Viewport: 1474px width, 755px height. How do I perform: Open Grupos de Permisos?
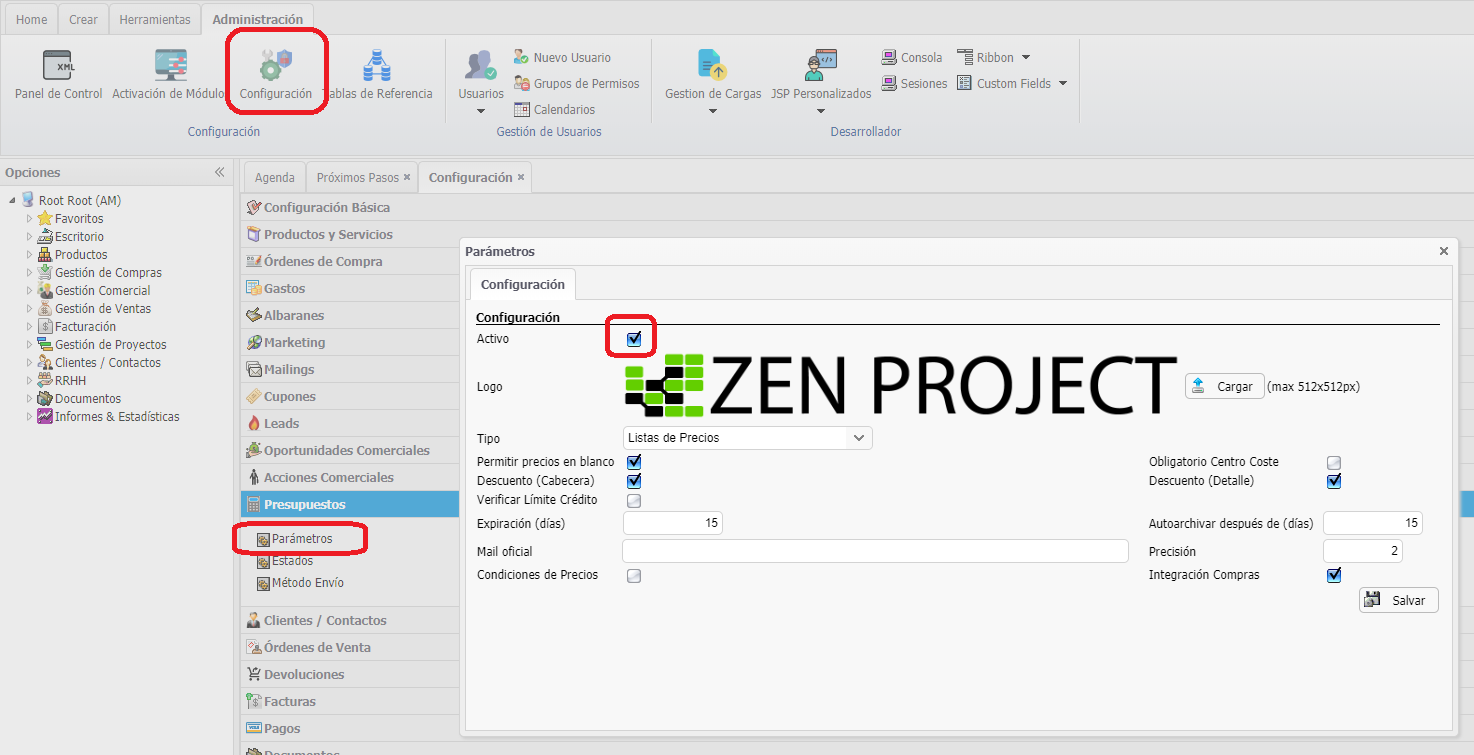[x=576, y=84]
